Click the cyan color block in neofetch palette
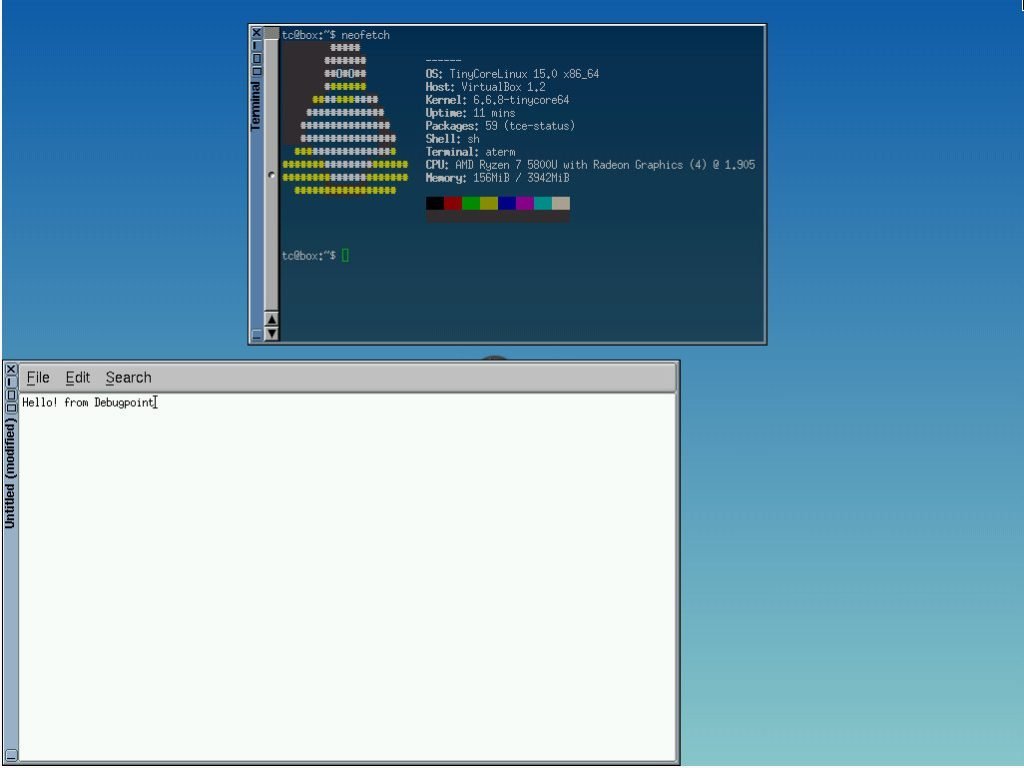The height and width of the screenshot is (768, 1024). pyautogui.click(x=543, y=203)
